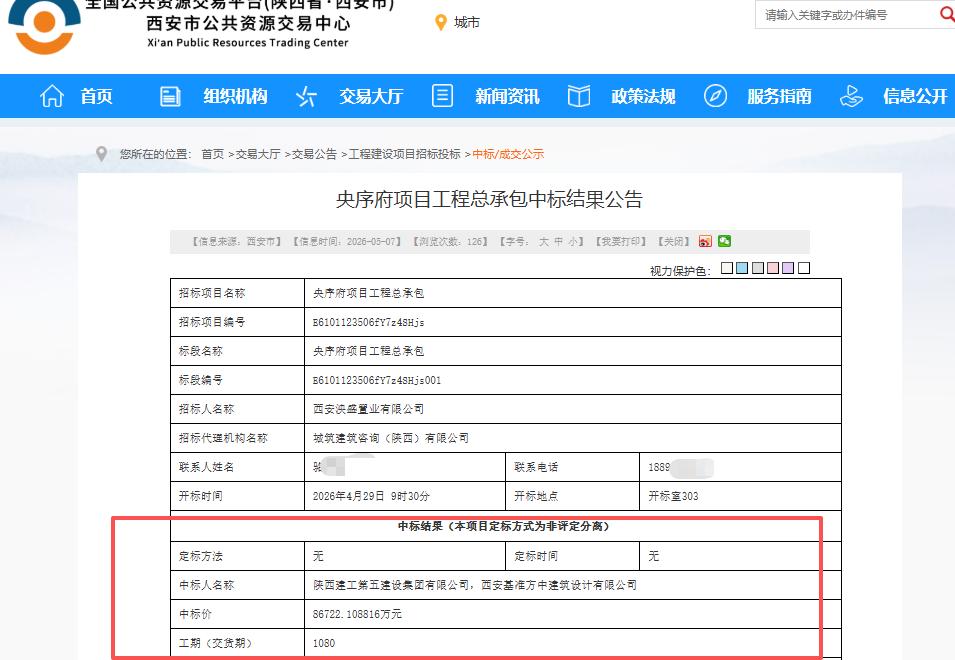Share via the red Weibo icon
Image resolution: width=955 pixels, height=660 pixels.
click(x=705, y=241)
